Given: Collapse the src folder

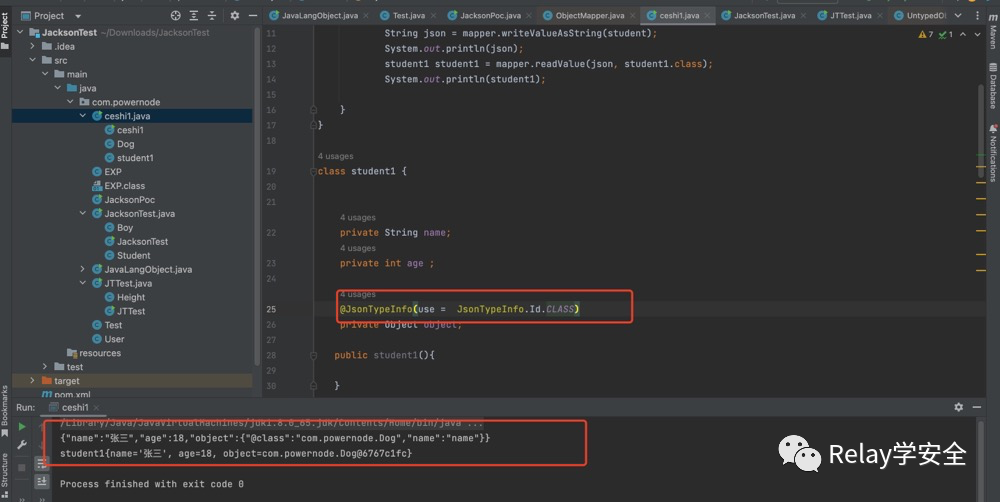Looking at the screenshot, I should pos(33,60).
